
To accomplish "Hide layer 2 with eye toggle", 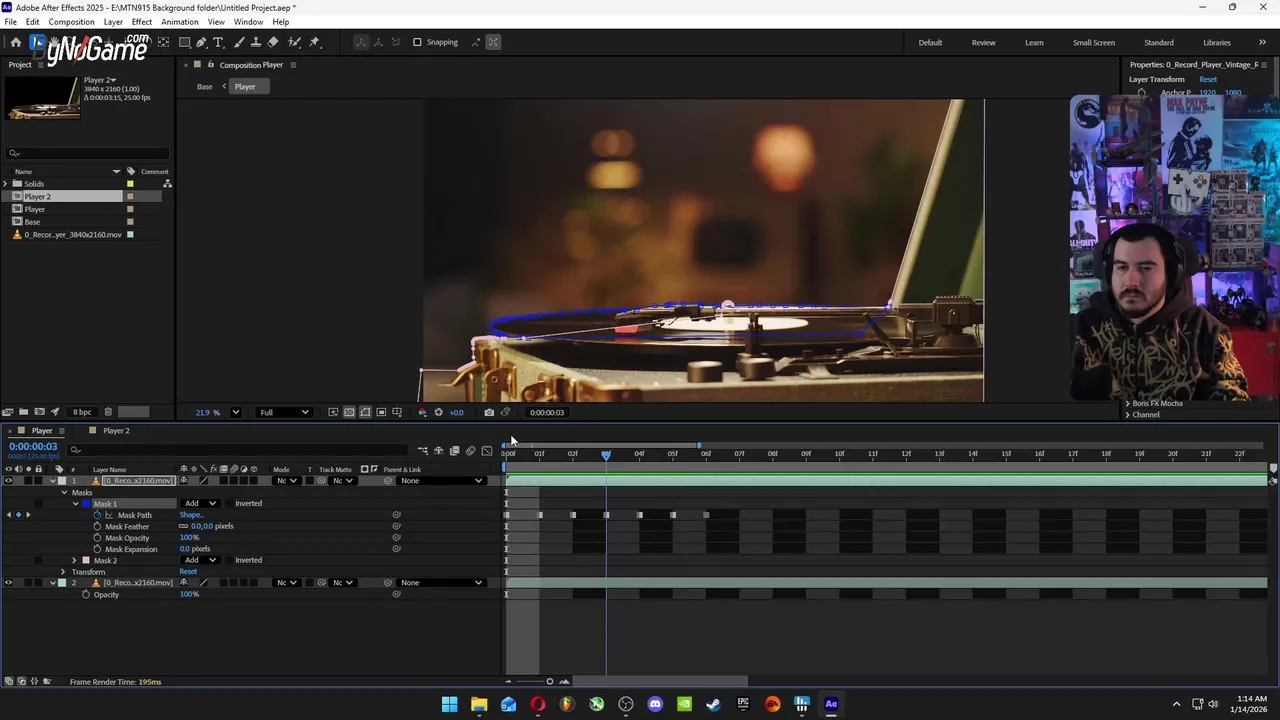I will click(x=8, y=583).
